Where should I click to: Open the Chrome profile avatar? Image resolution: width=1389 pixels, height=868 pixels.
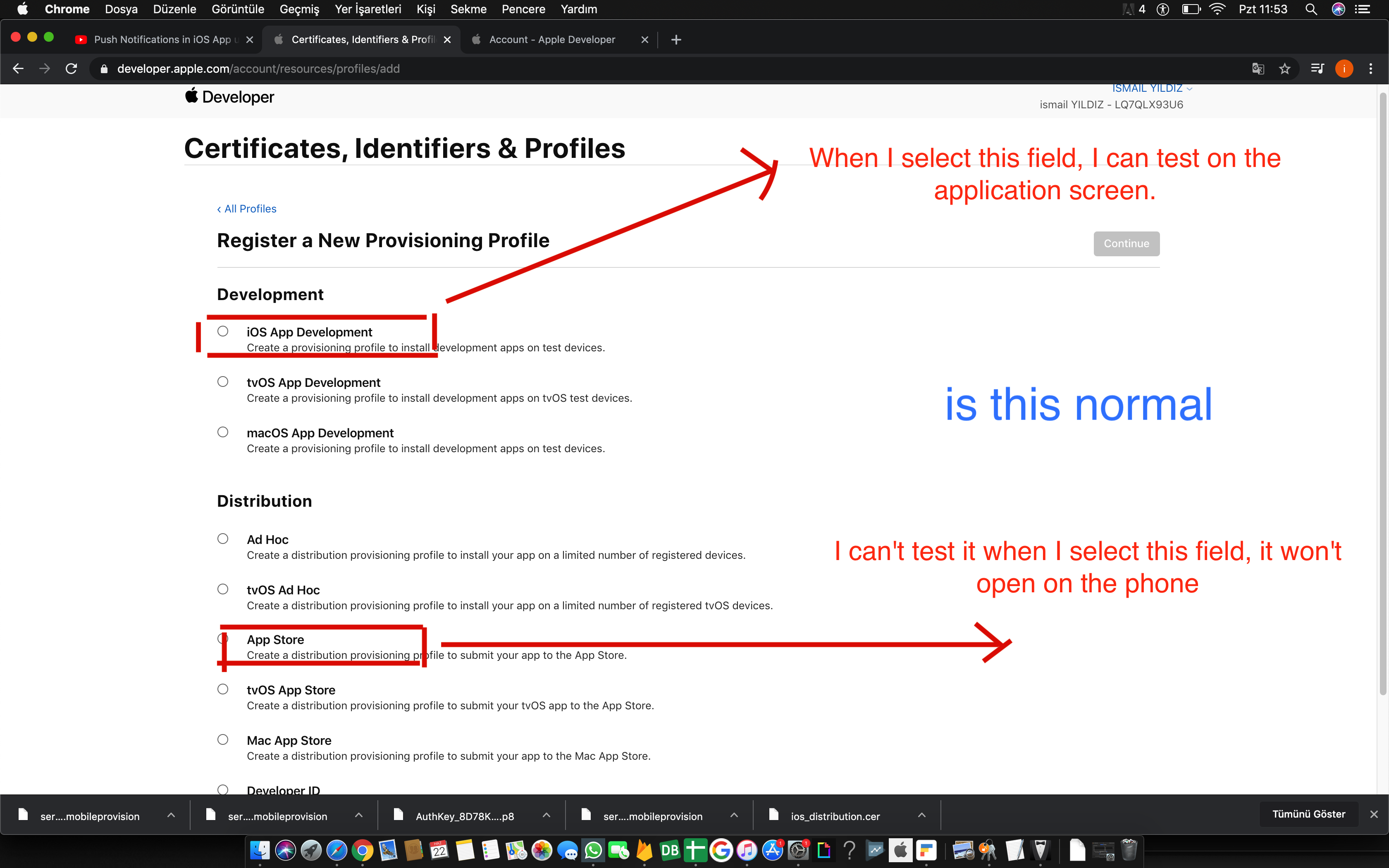click(x=1344, y=69)
